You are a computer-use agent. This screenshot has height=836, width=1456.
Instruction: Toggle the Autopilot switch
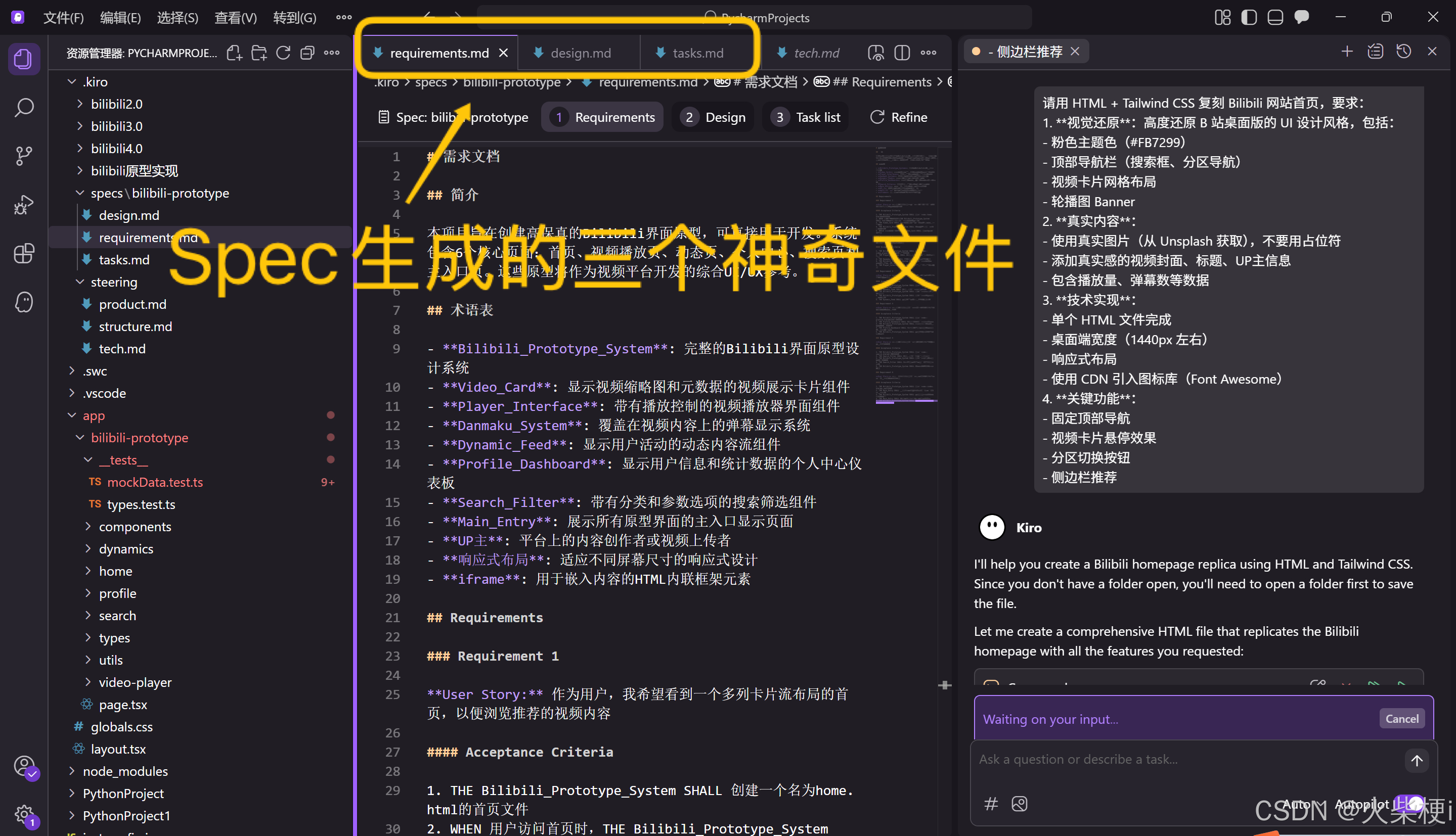[1408, 803]
